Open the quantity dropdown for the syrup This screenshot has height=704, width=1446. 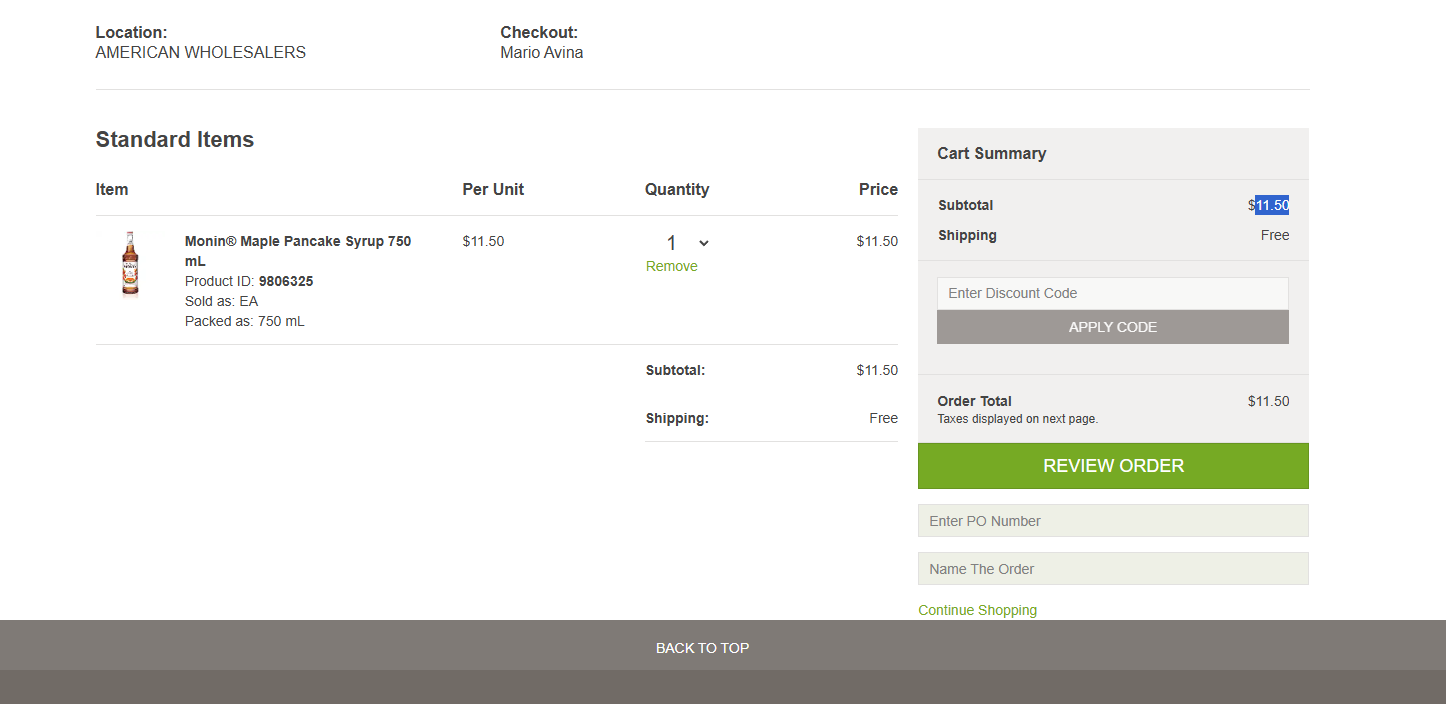[687, 243]
